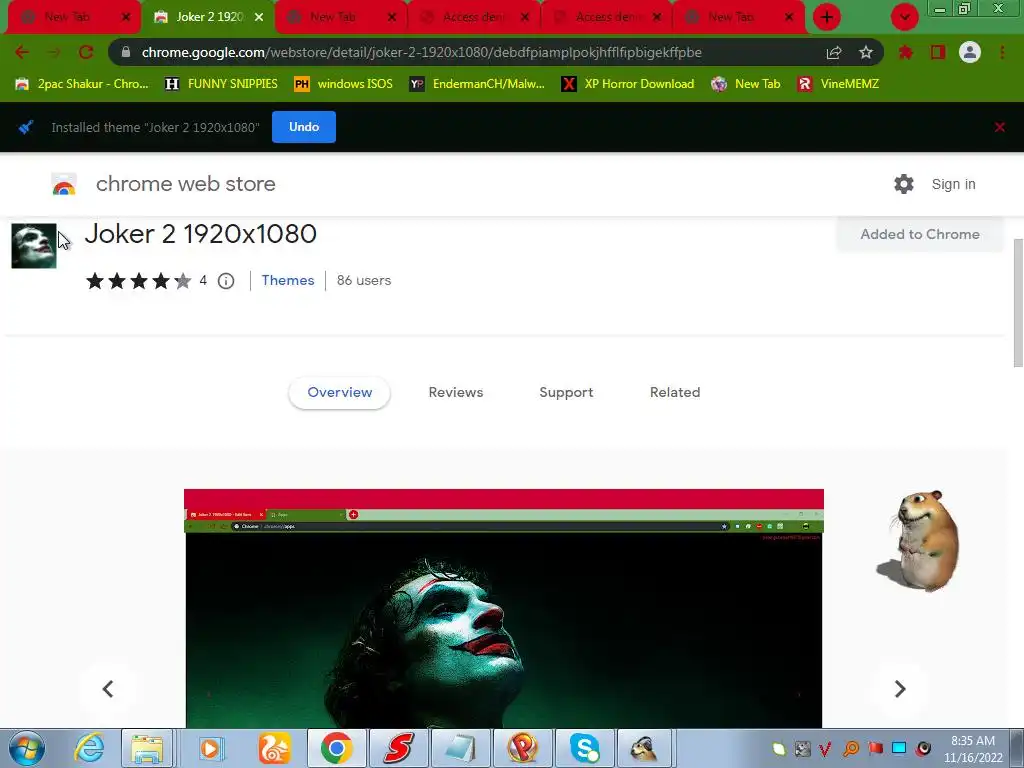Open a new tab with the plus button

827,17
